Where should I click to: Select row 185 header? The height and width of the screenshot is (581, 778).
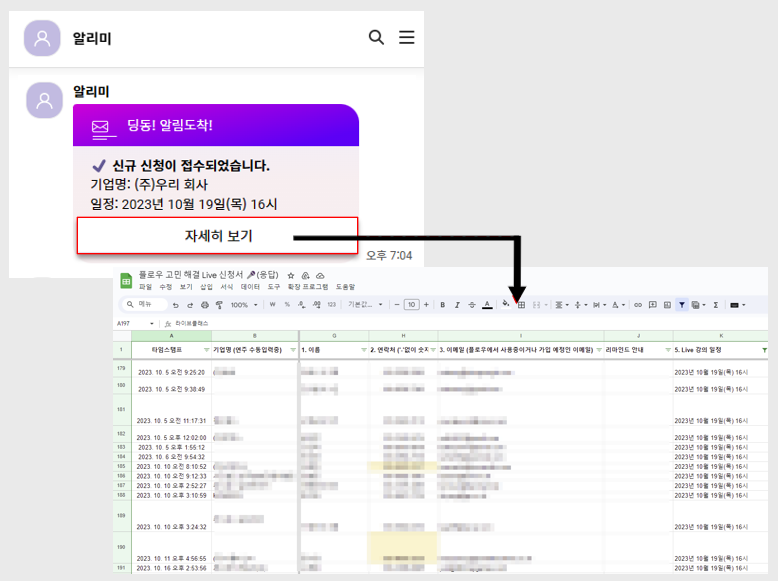(x=122, y=466)
